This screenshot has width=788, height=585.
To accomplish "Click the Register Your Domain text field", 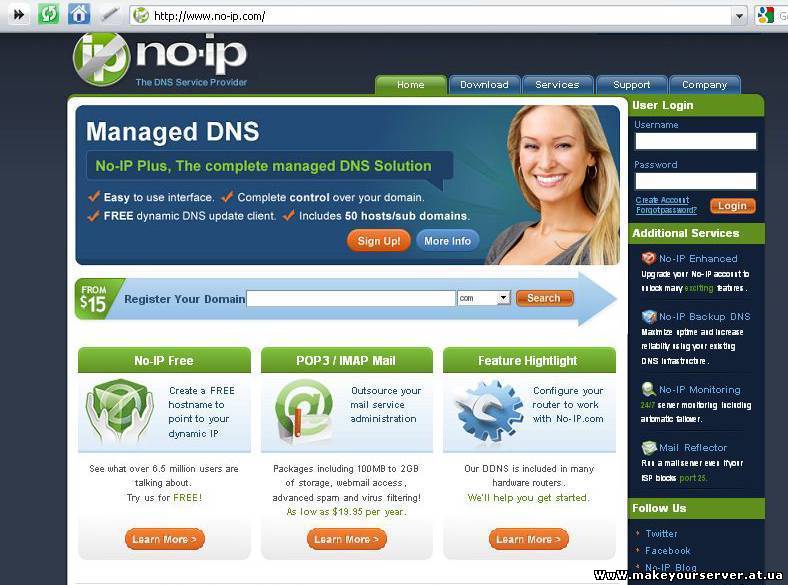I will tap(351, 299).
